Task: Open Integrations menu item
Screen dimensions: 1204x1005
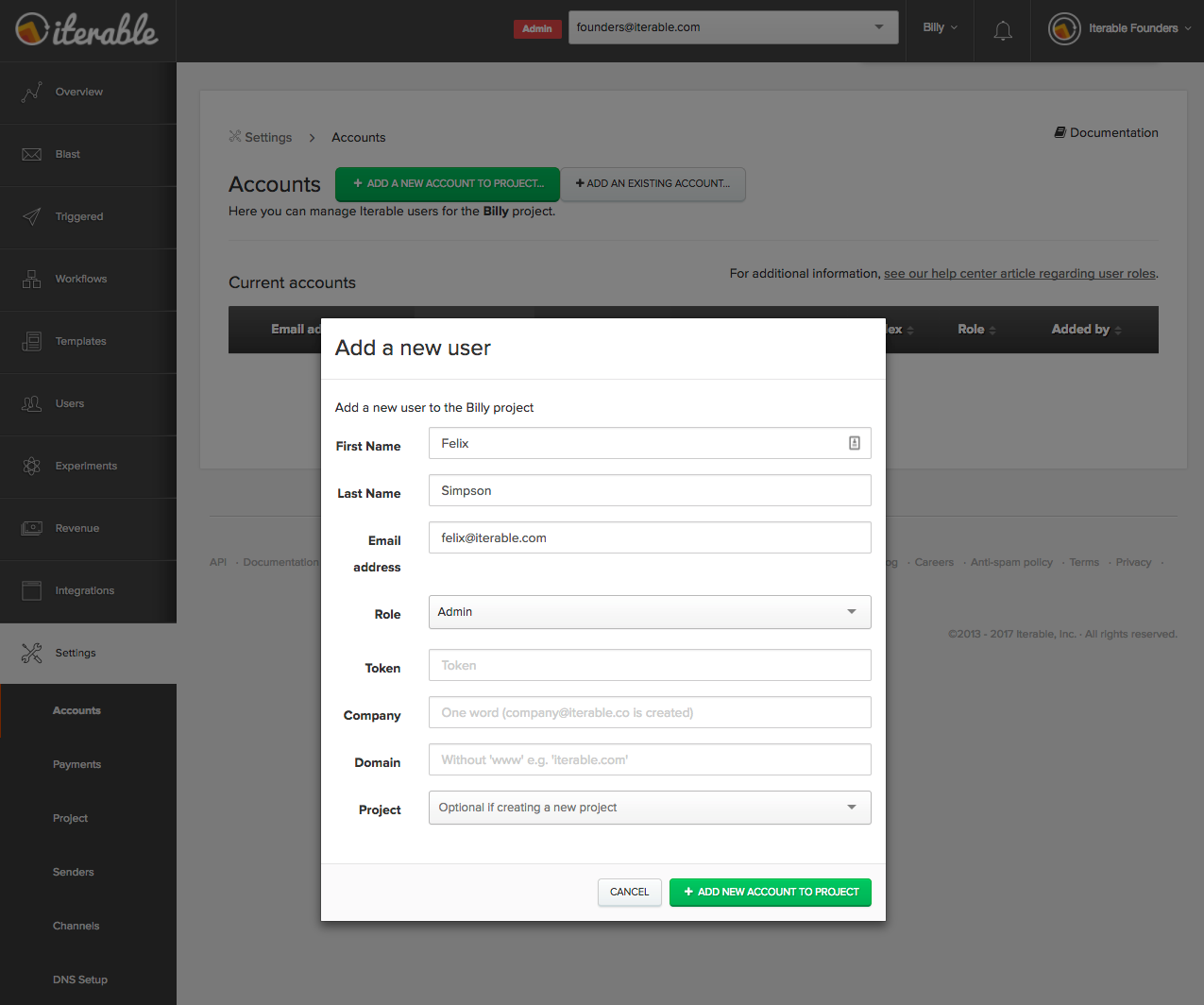Action: tap(88, 591)
